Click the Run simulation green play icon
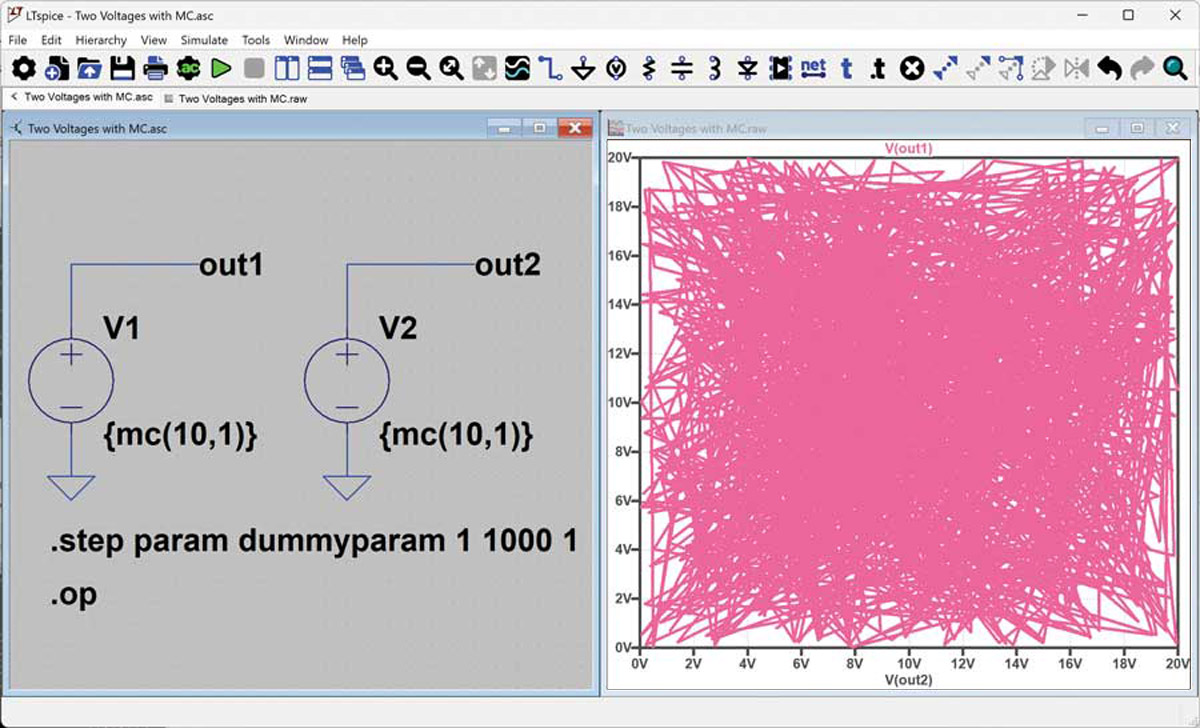Image resolution: width=1200 pixels, height=728 pixels. [x=221, y=68]
